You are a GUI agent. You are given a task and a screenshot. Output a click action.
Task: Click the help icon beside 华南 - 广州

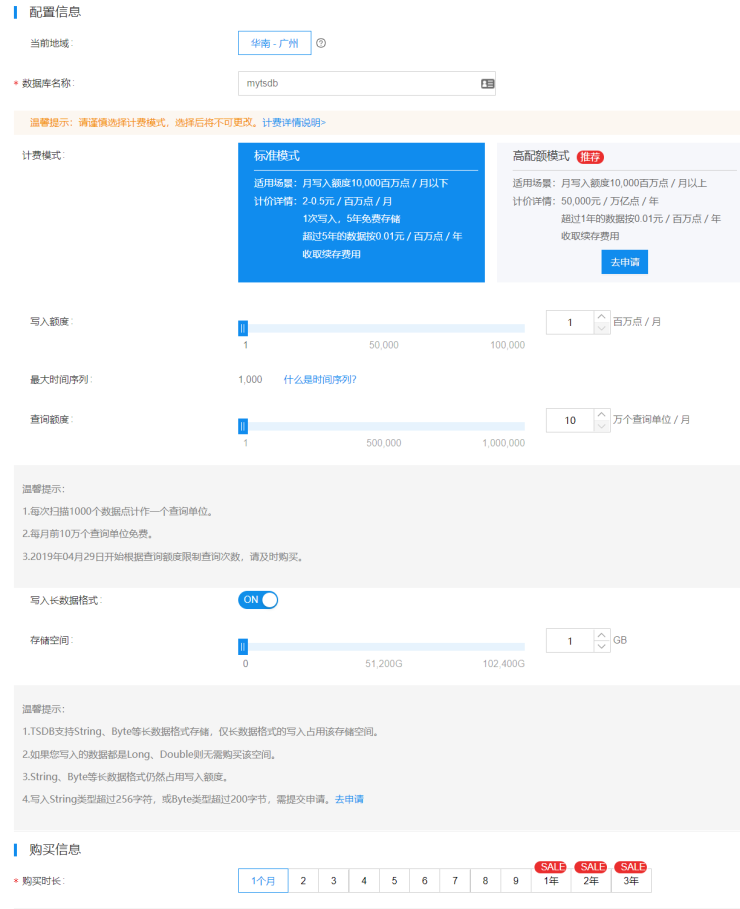pos(321,43)
